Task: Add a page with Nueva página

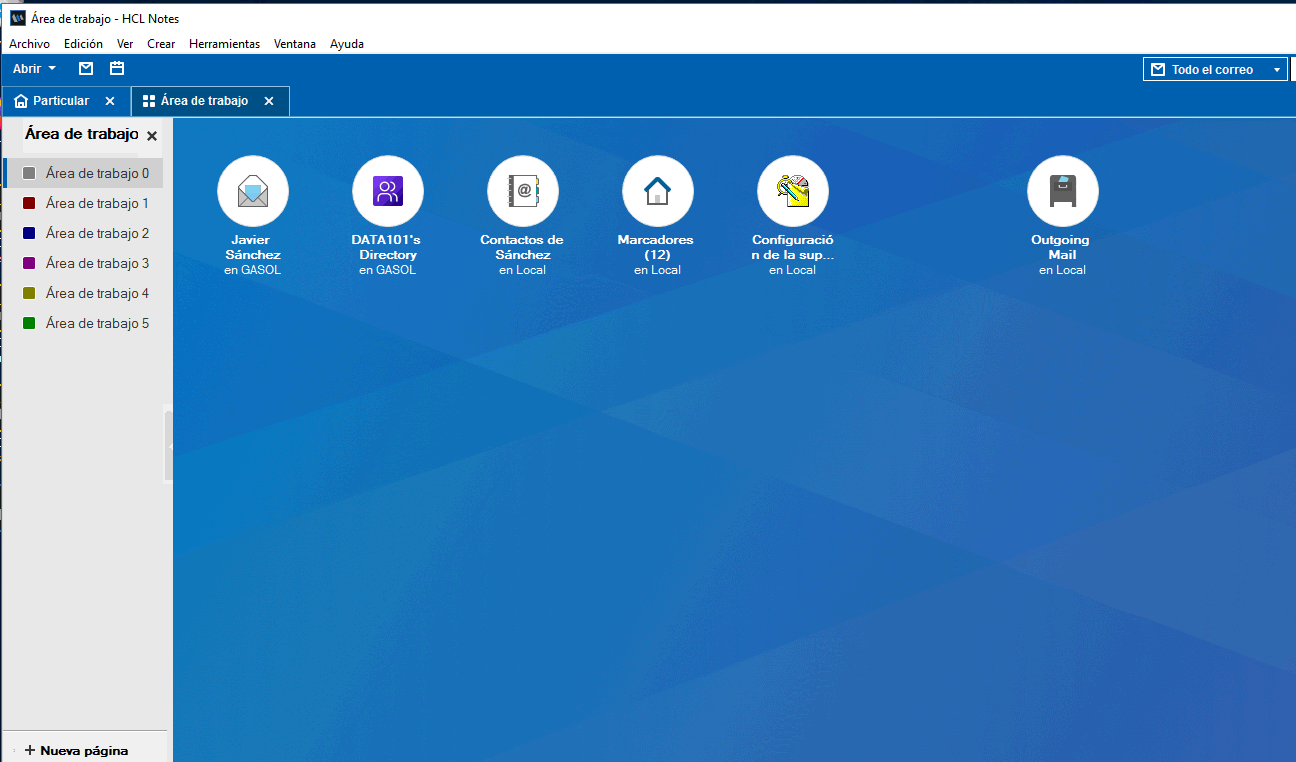Action: (x=76, y=750)
